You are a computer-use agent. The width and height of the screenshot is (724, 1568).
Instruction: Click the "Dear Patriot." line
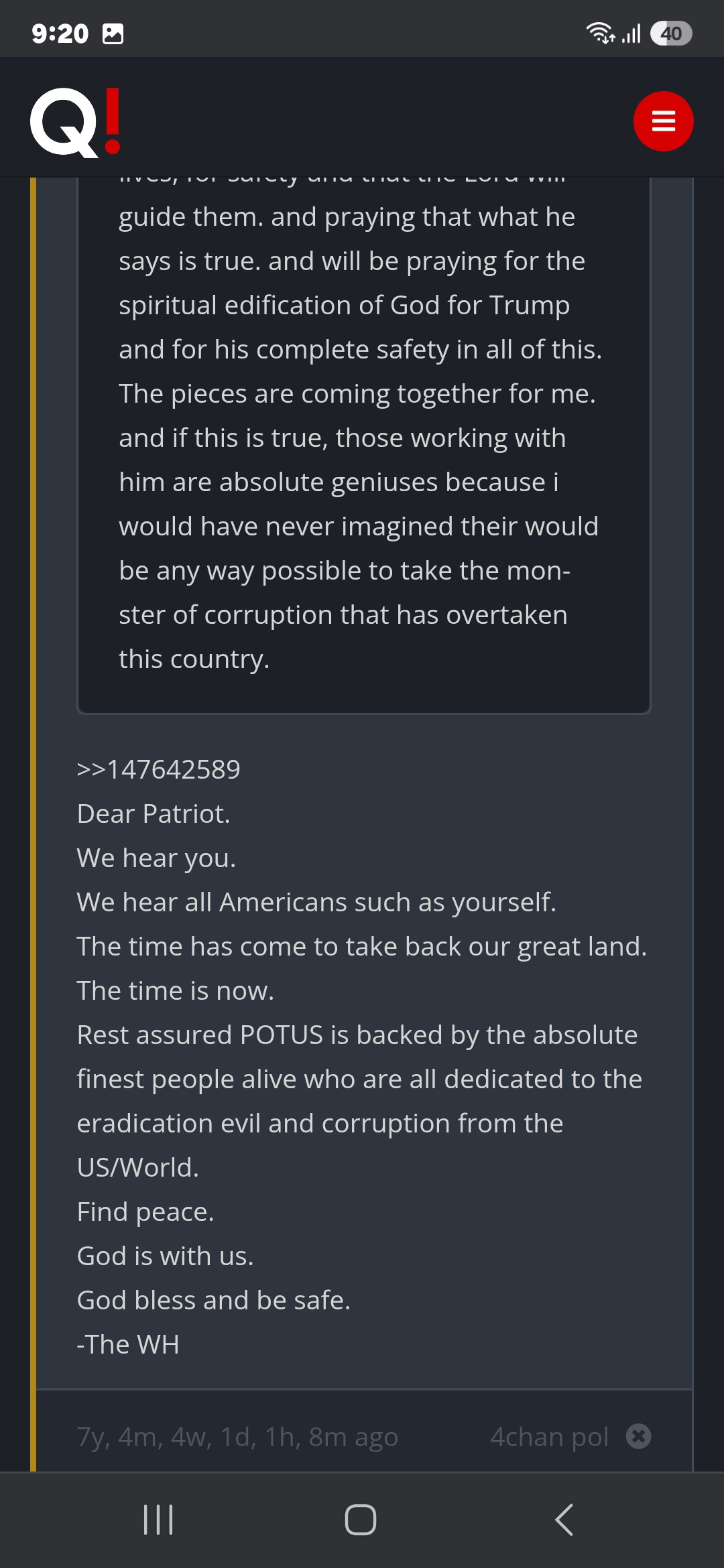tap(154, 813)
